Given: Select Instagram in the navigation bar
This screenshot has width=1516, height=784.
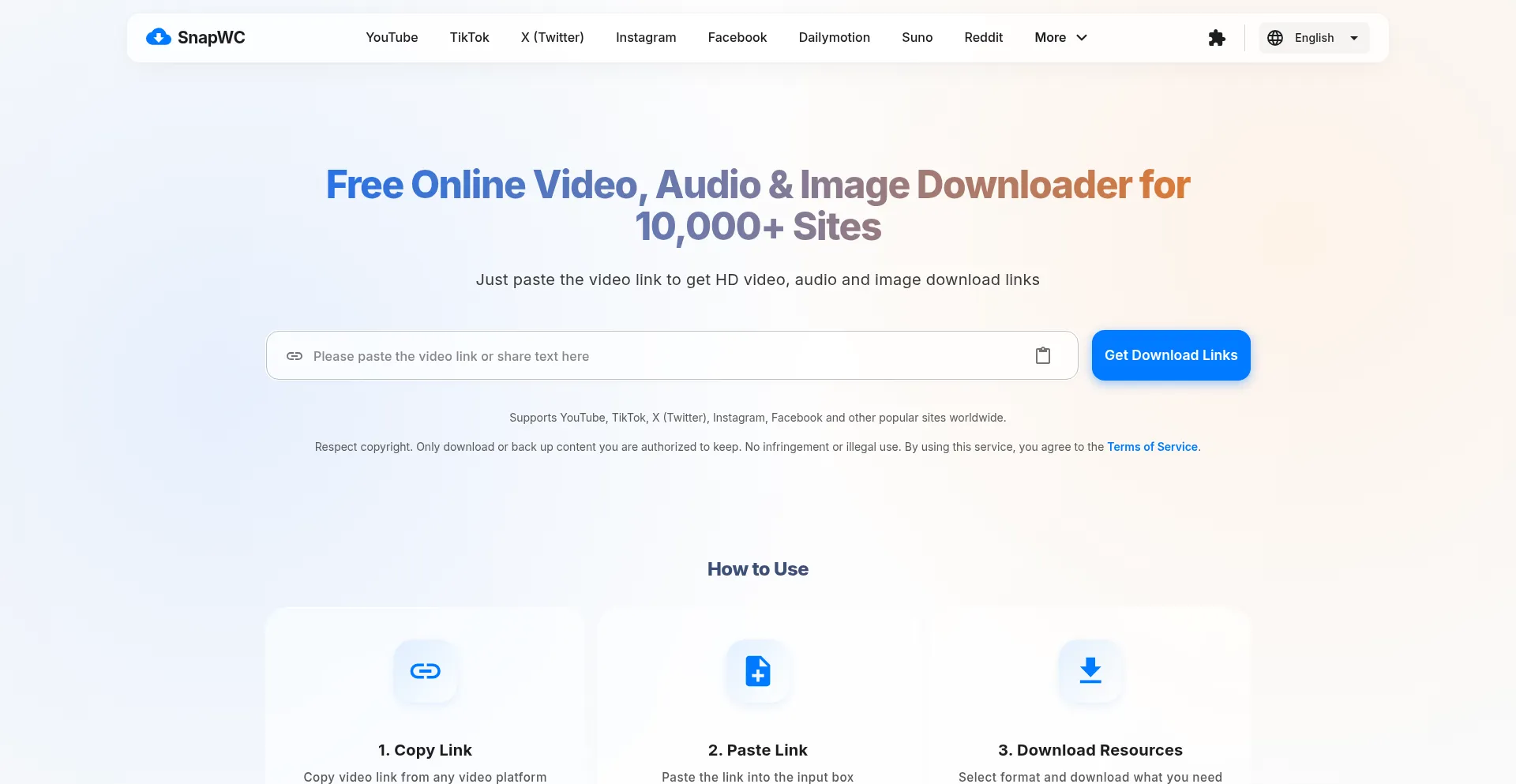Looking at the screenshot, I should (x=646, y=37).
